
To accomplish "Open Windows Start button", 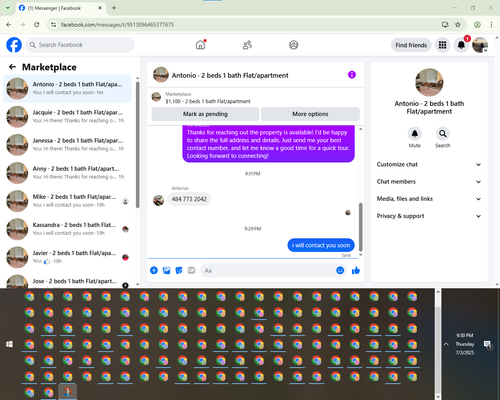I will pyautogui.click(x=9, y=344).
